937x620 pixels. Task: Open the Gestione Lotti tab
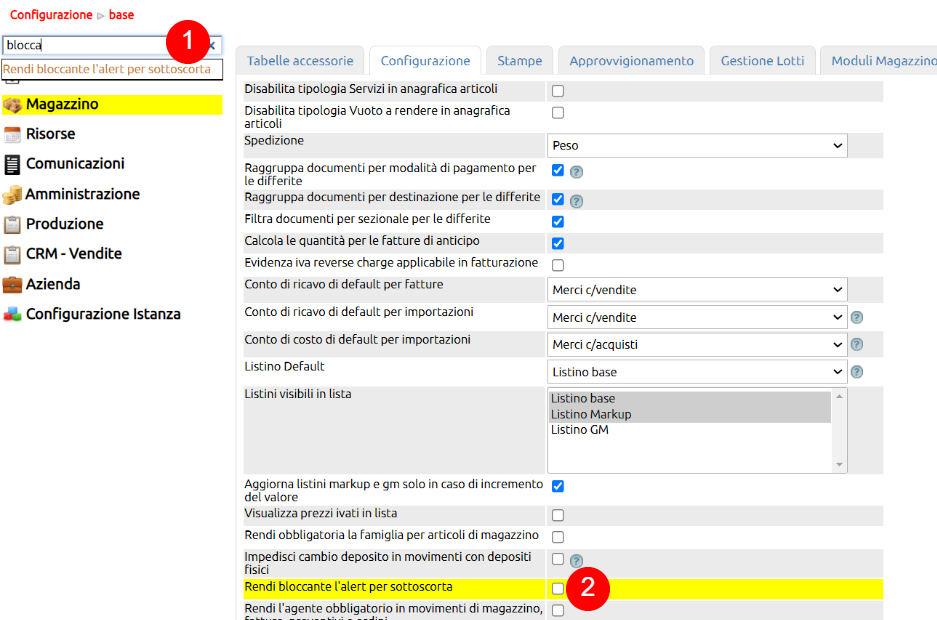pos(763,61)
